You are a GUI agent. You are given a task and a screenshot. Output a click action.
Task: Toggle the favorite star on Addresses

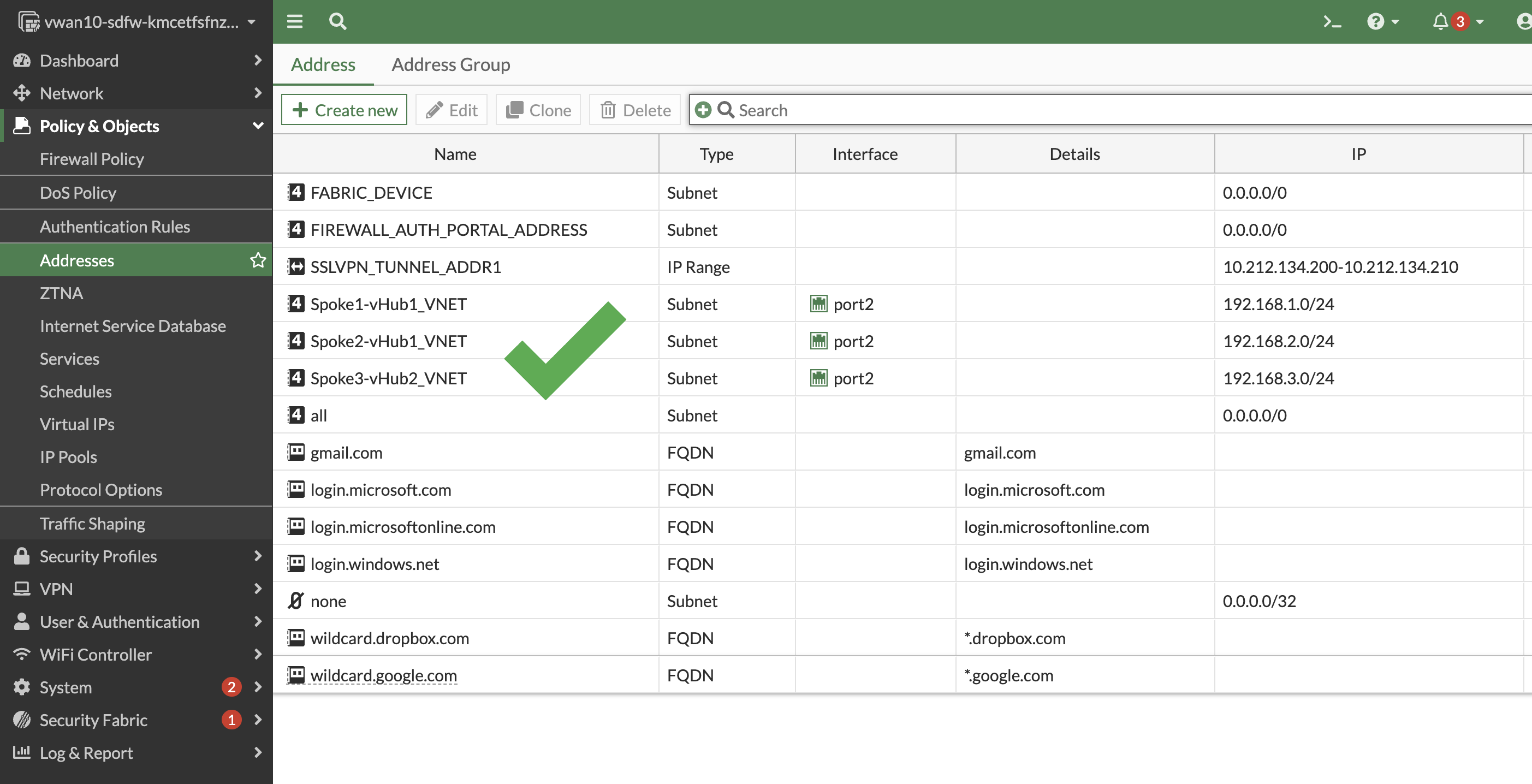coord(258,260)
